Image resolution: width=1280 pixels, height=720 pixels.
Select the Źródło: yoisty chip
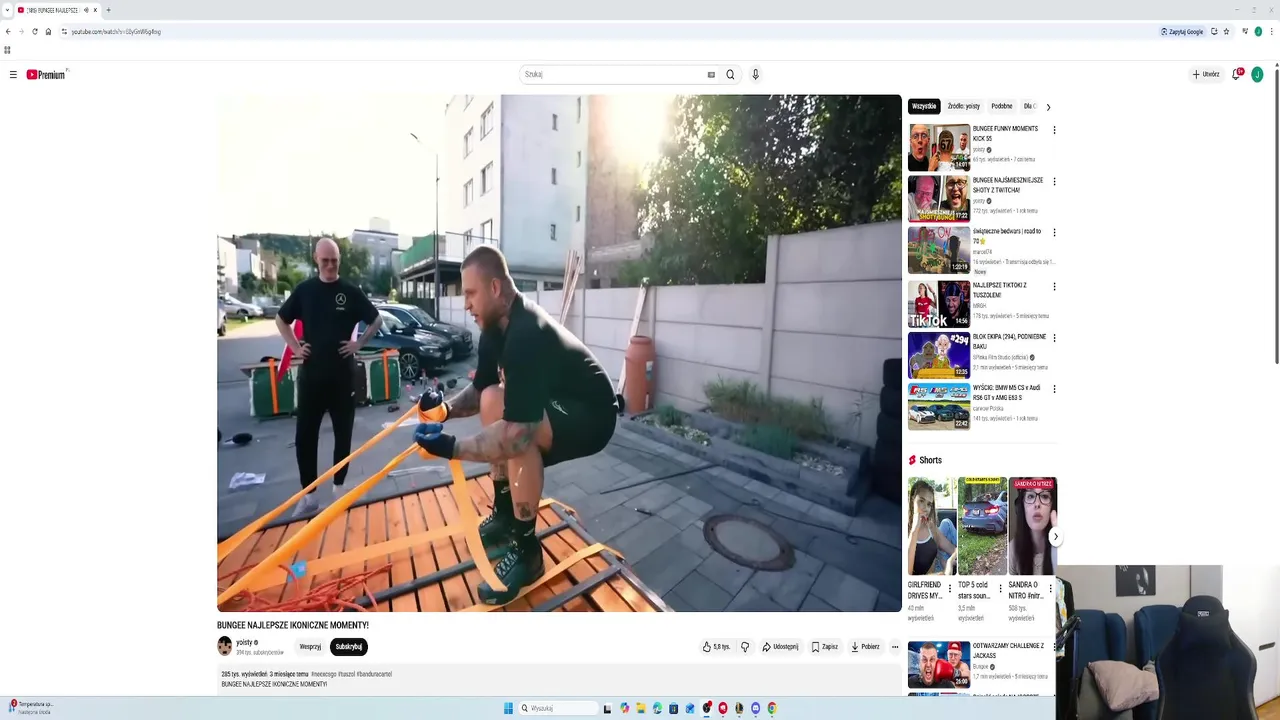click(x=964, y=106)
